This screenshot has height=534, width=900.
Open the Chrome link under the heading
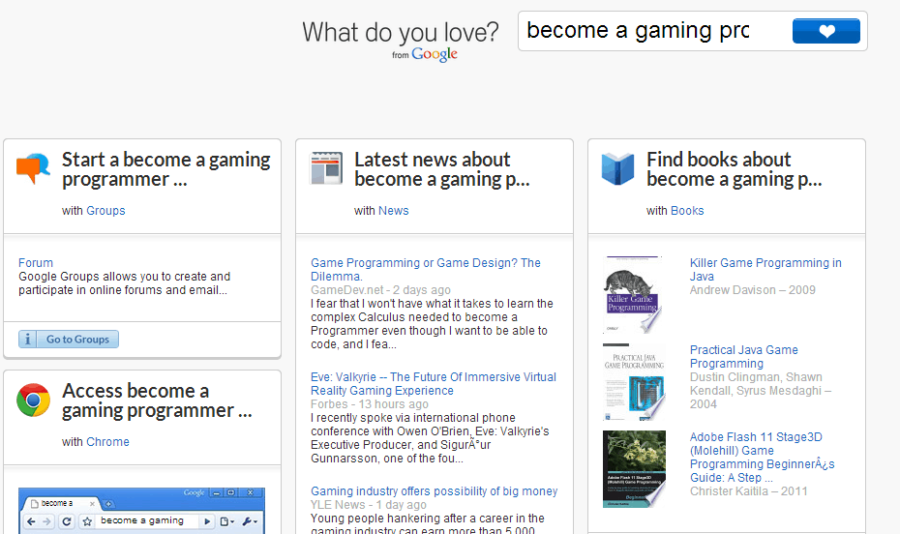[107, 442]
